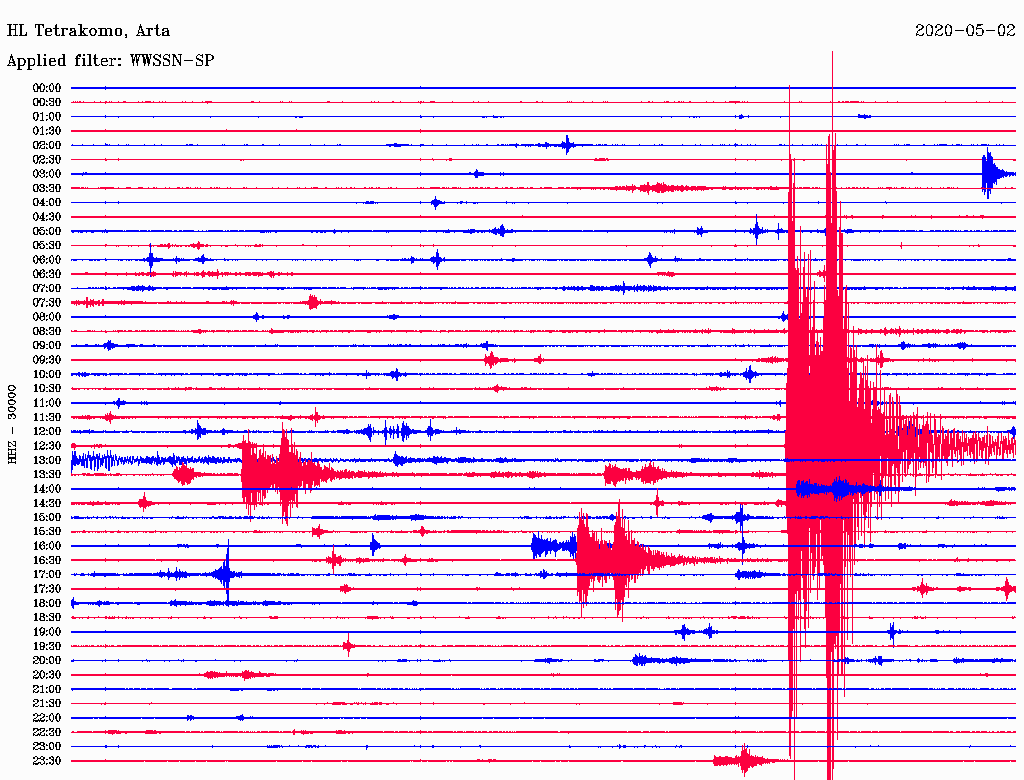Click the station title 'HL Tetrakomo, Arta'

tap(88, 31)
